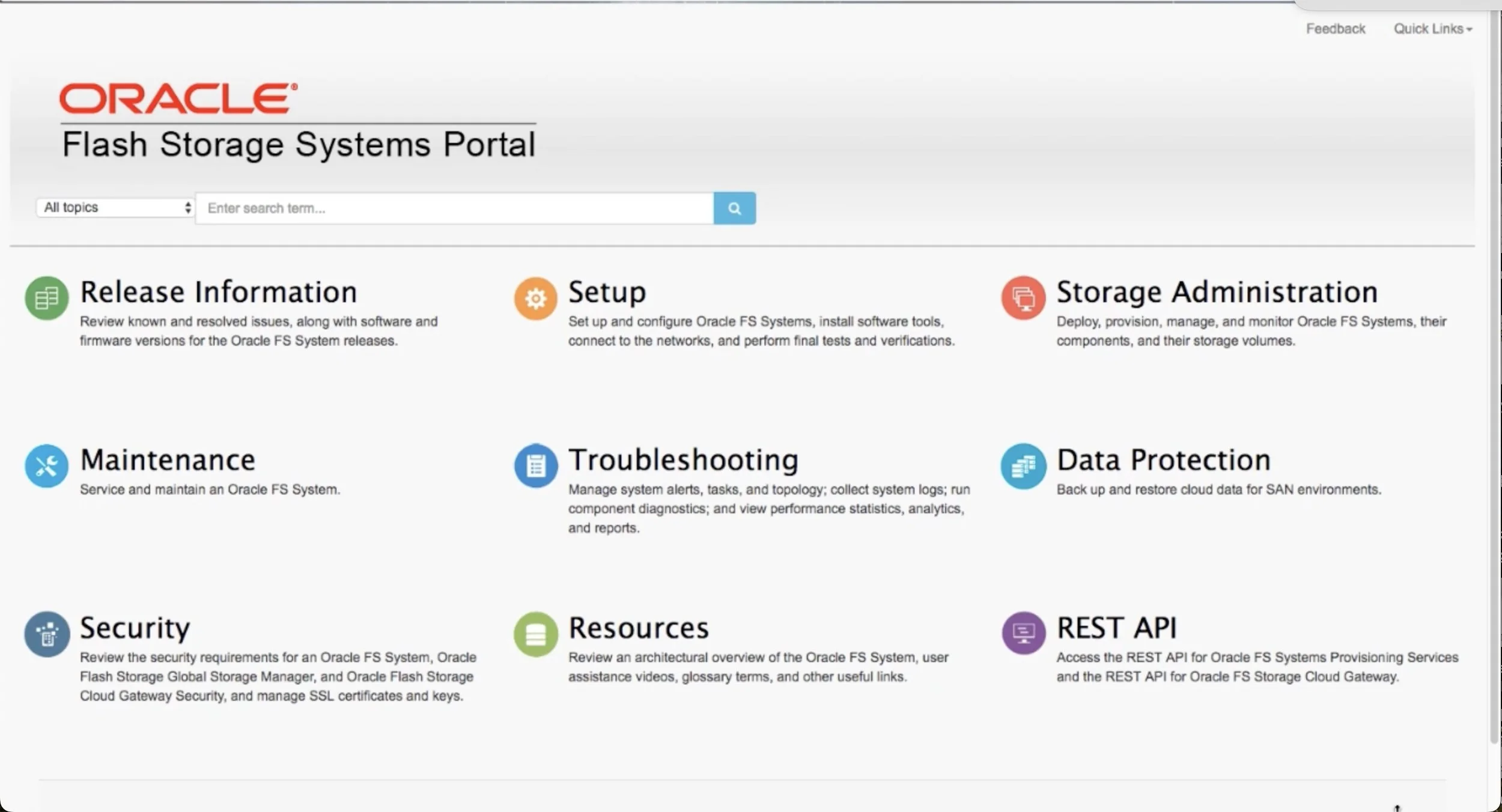The image size is (1502, 812).
Task: Click the dark blue Security icon
Action: coord(46,634)
